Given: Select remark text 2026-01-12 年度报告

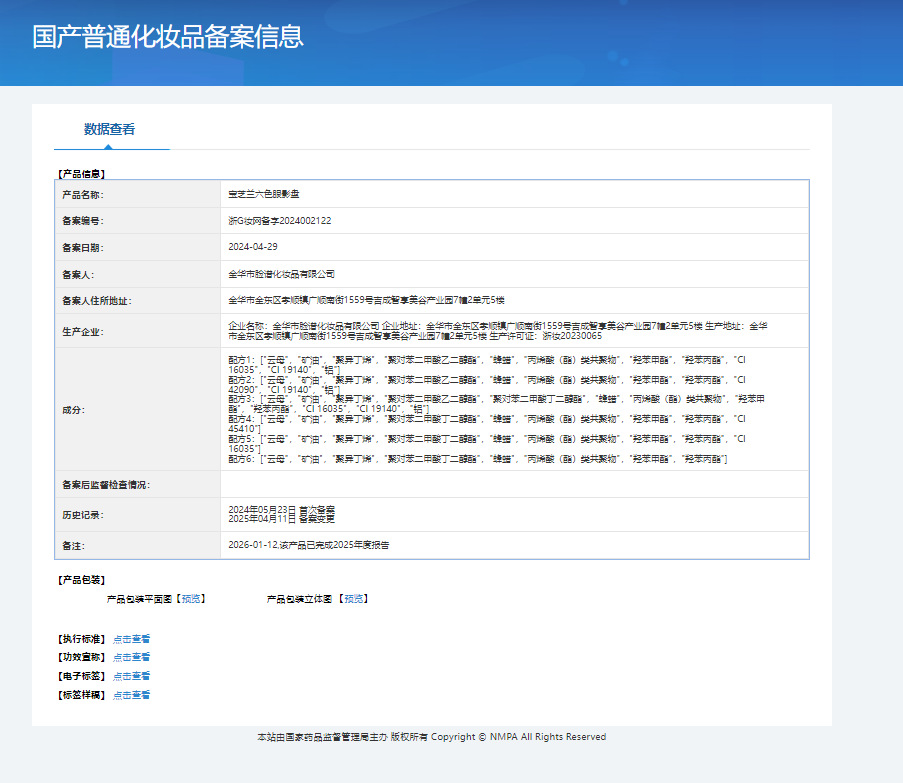Looking at the screenshot, I should coord(309,545).
